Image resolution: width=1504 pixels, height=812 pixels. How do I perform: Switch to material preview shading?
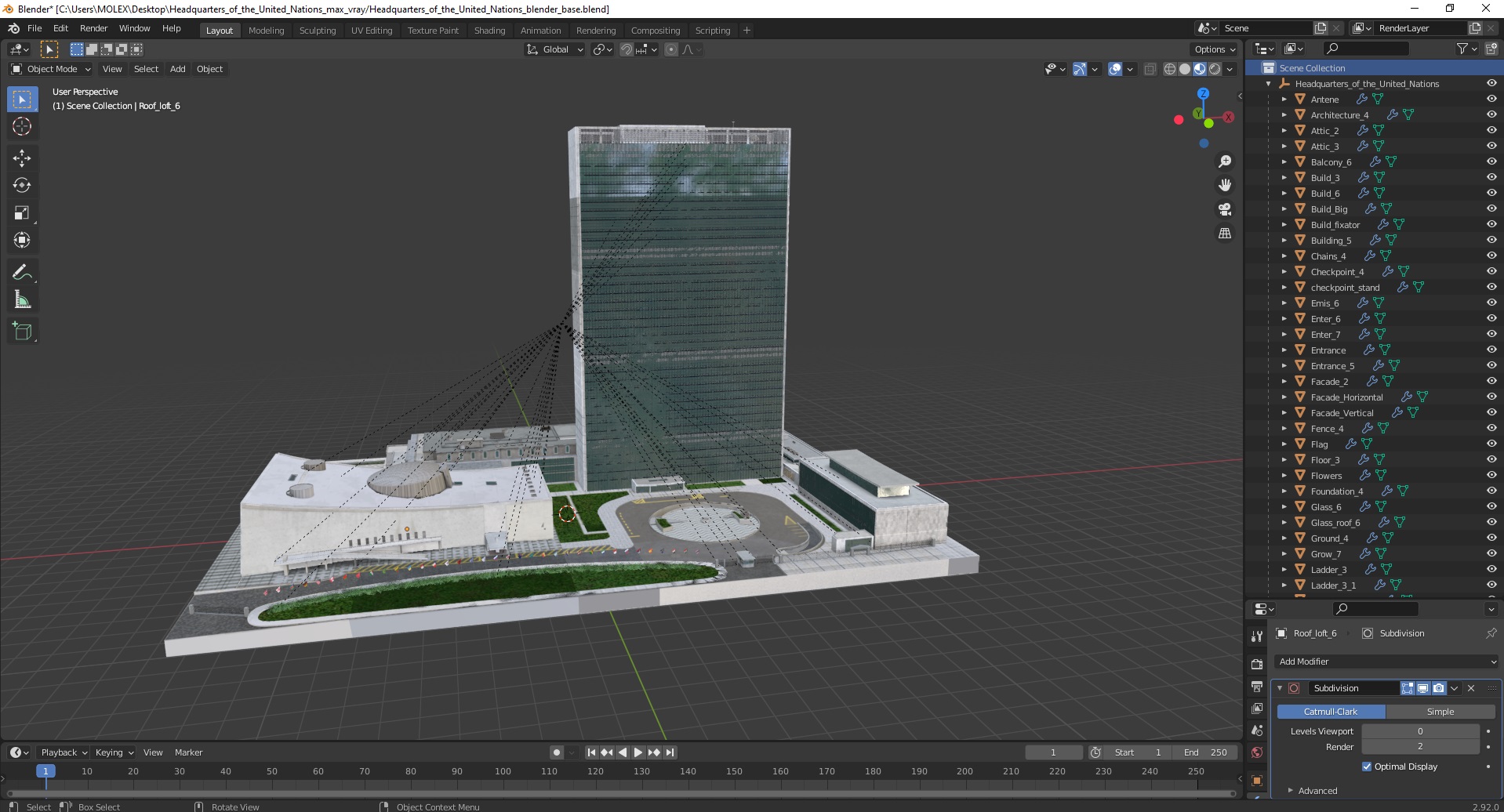(x=1200, y=69)
